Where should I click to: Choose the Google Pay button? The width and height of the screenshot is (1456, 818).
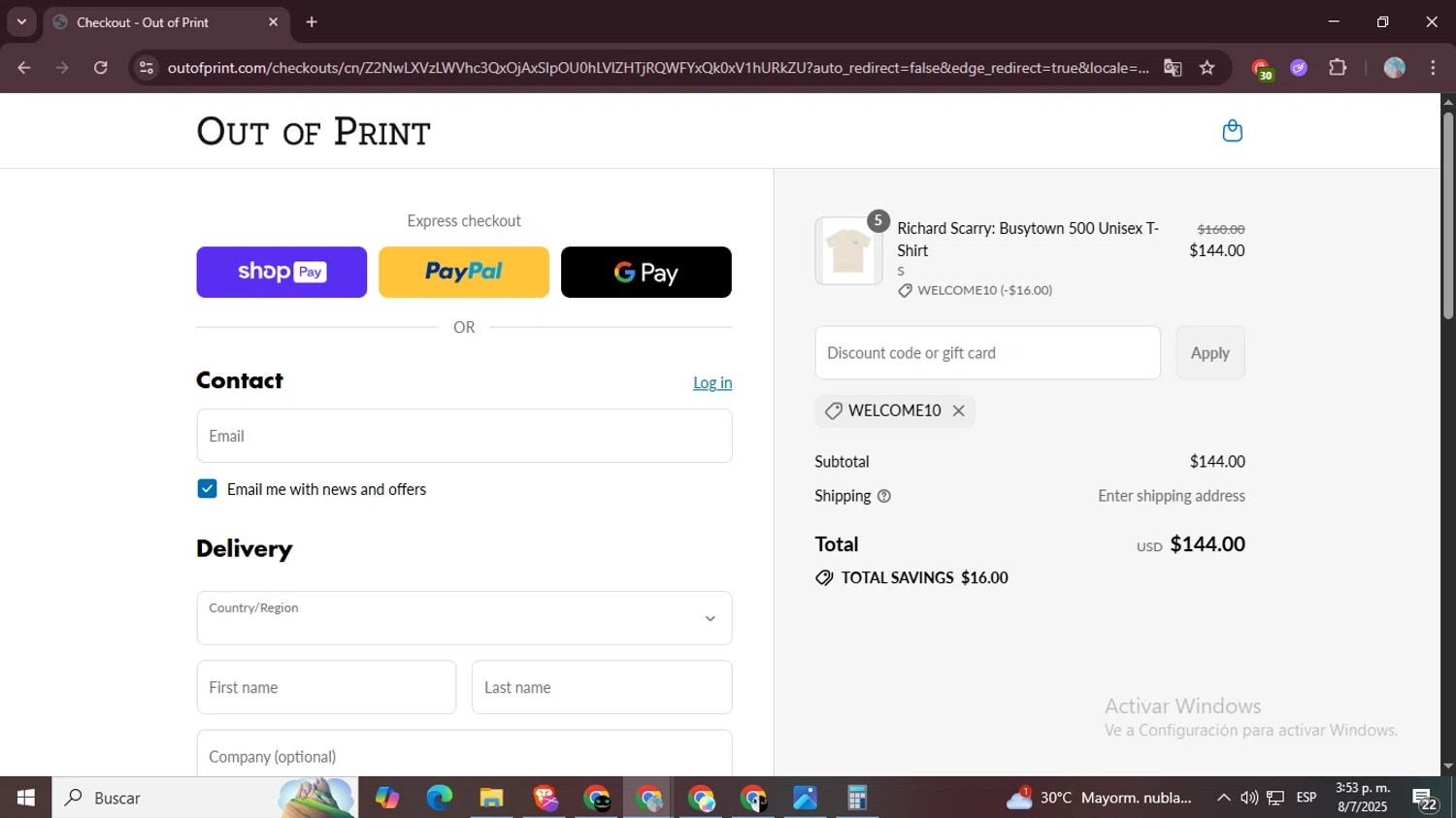click(646, 272)
